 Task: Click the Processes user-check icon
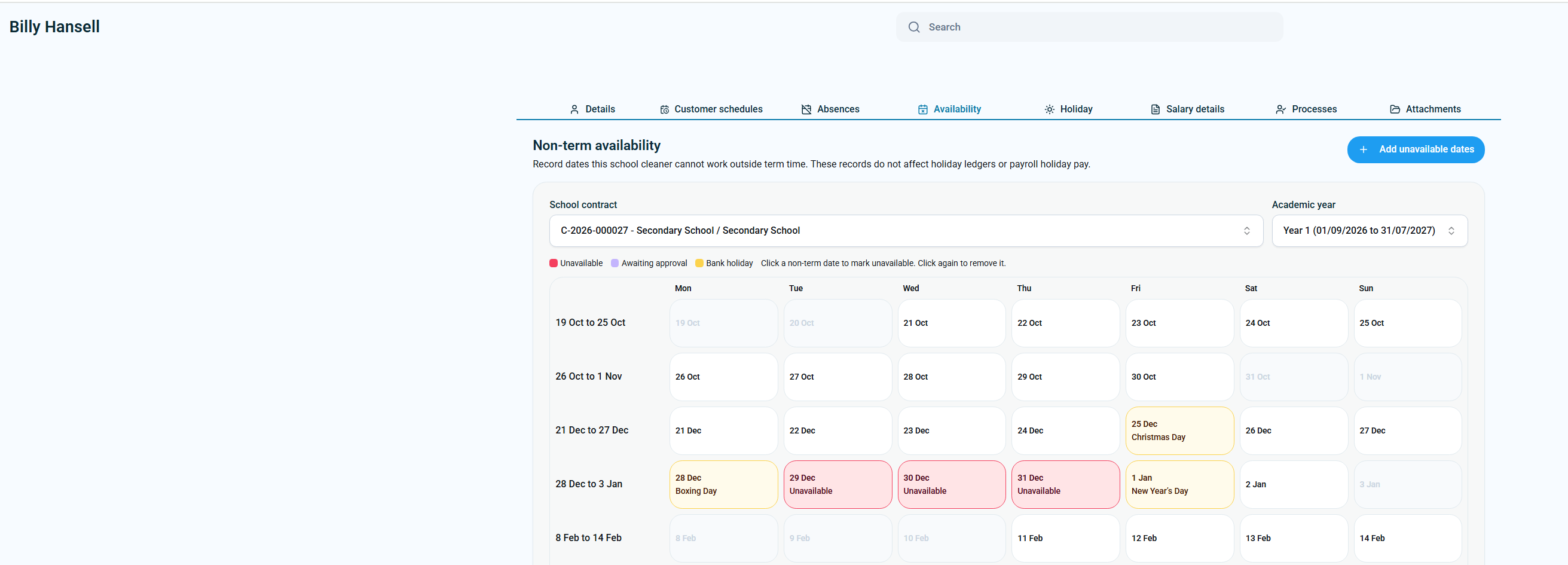tap(1280, 109)
